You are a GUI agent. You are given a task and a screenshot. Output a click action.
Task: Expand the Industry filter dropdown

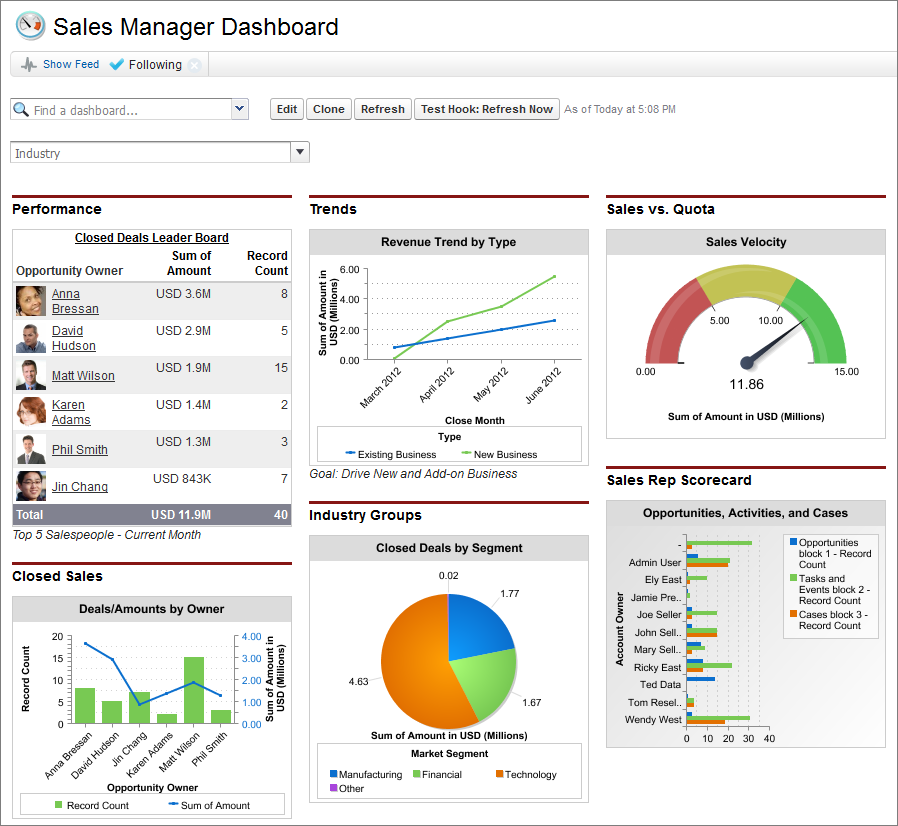coord(299,152)
